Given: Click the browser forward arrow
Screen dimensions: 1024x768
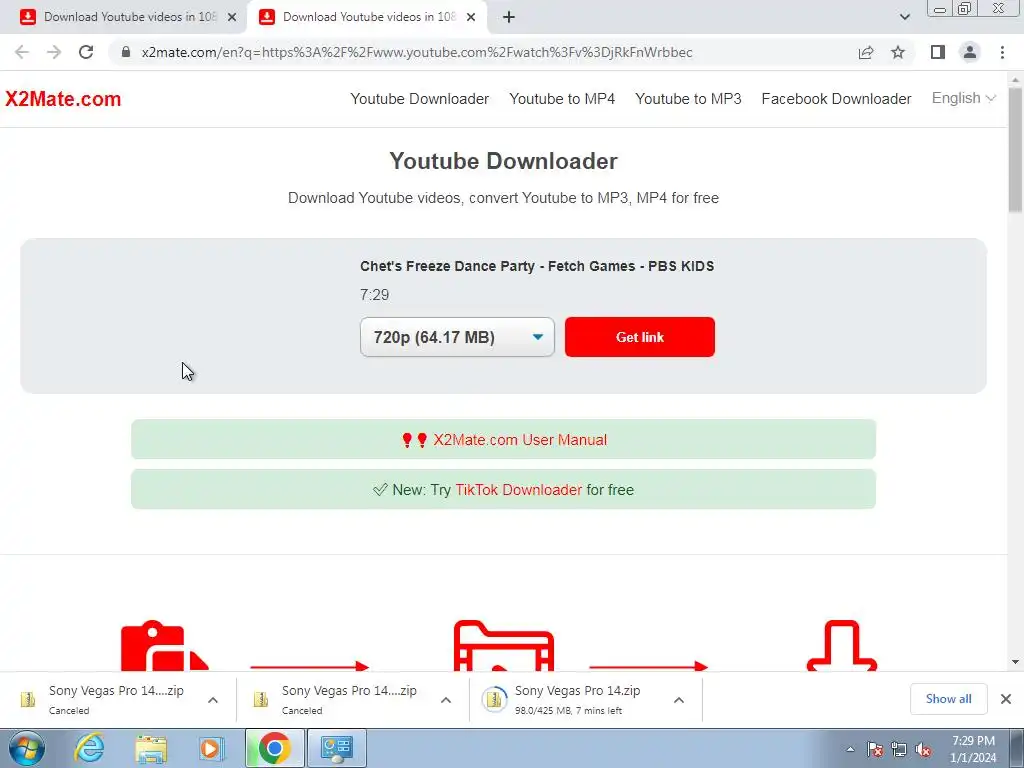Looking at the screenshot, I should click(x=54, y=52).
